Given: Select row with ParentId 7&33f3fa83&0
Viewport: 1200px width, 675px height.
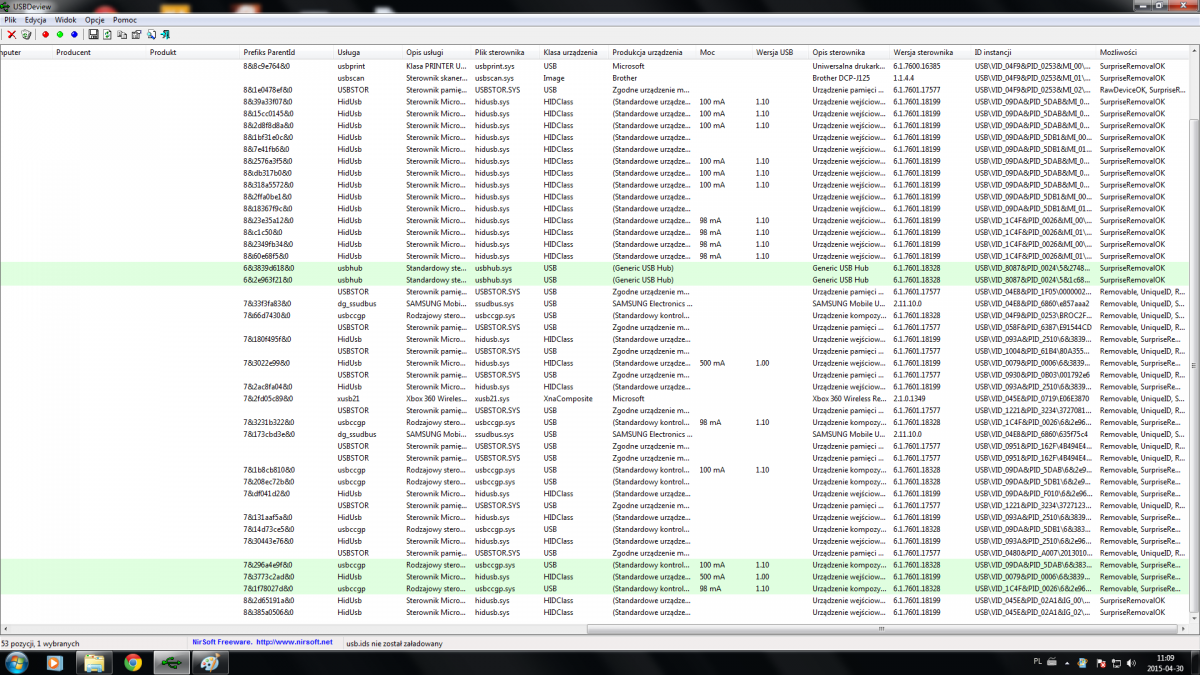Looking at the screenshot, I should 595,303.
